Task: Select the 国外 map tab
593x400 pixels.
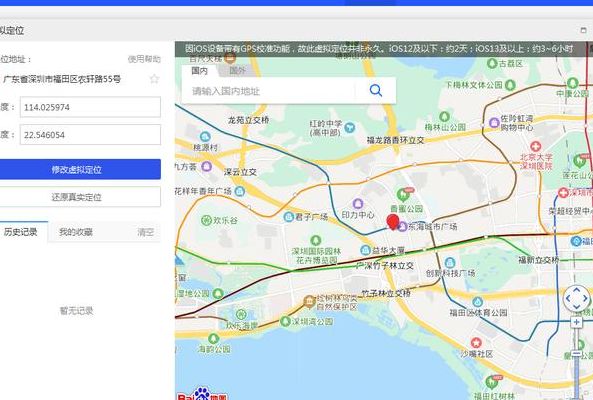Action: tap(238, 71)
